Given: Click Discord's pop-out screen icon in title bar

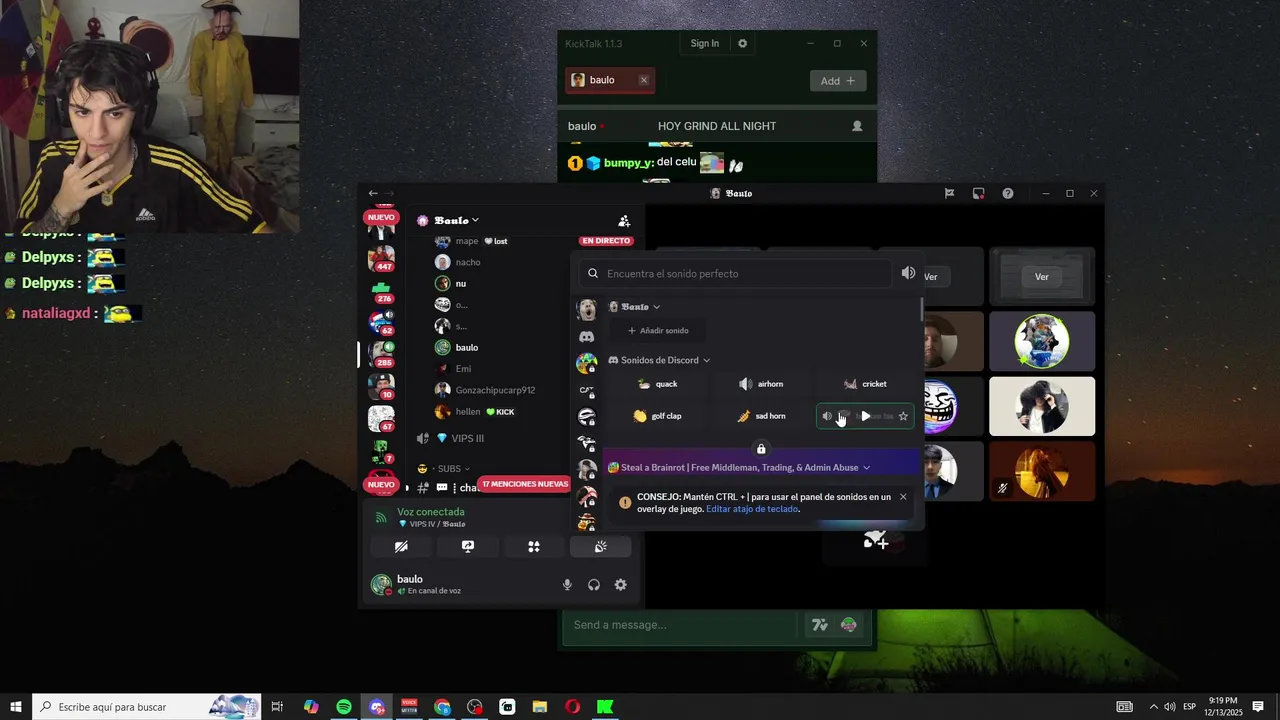Looking at the screenshot, I should (x=978, y=193).
